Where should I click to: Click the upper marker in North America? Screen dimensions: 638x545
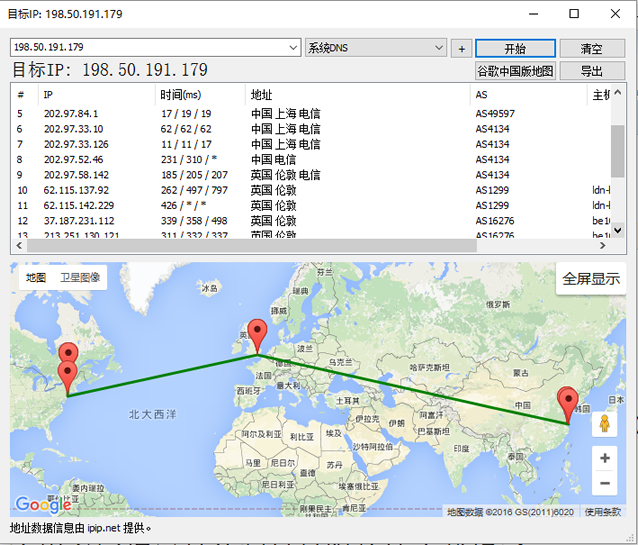tap(68, 354)
